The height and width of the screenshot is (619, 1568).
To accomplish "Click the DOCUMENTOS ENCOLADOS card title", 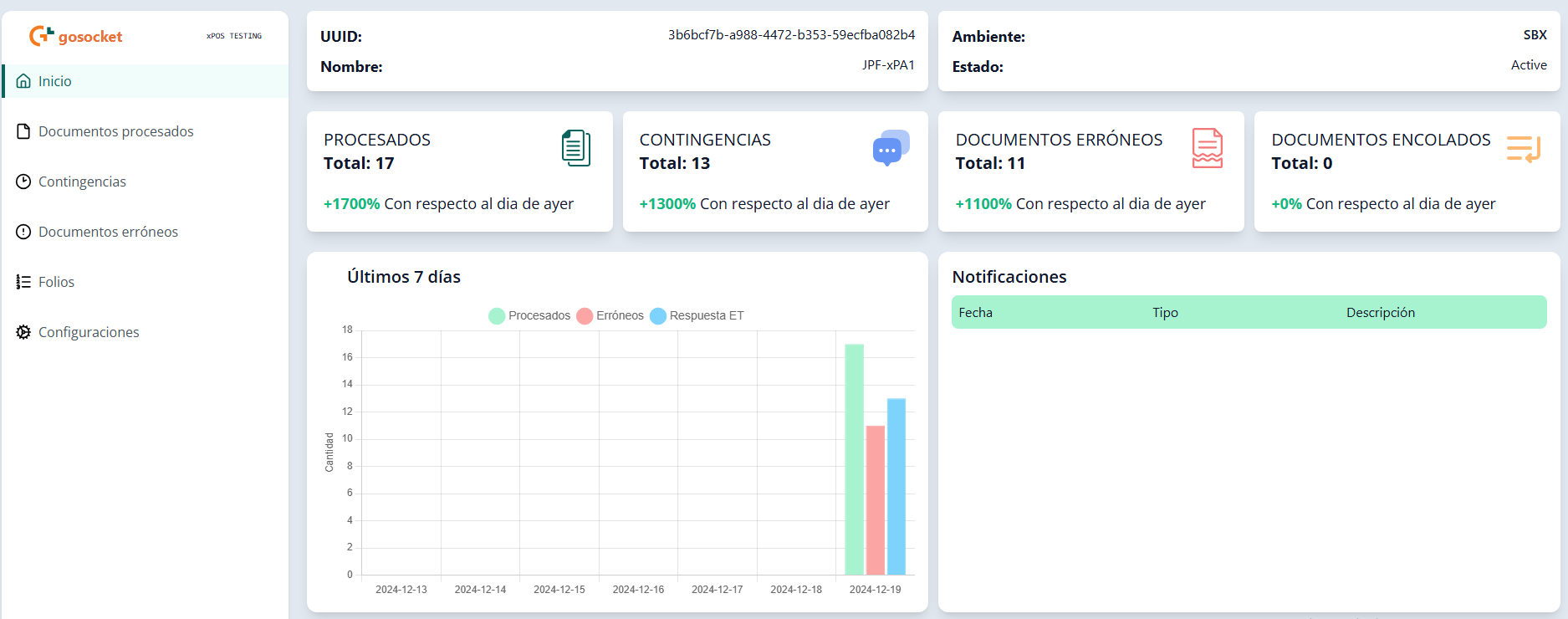I will pyautogui.click(x=1381, y=140).
